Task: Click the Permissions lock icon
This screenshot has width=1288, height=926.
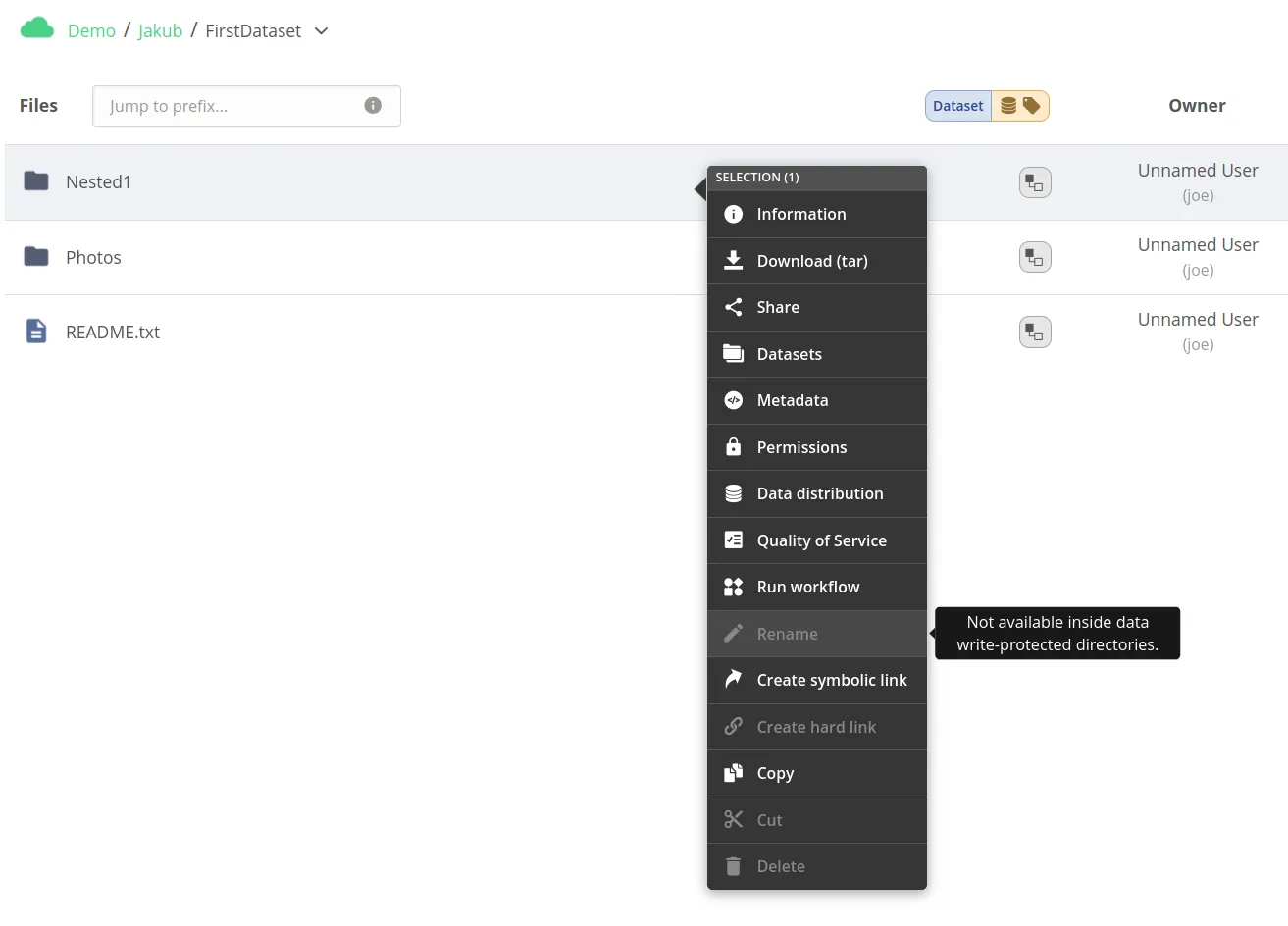Action: pyautogui.click(x=733, y=447)
